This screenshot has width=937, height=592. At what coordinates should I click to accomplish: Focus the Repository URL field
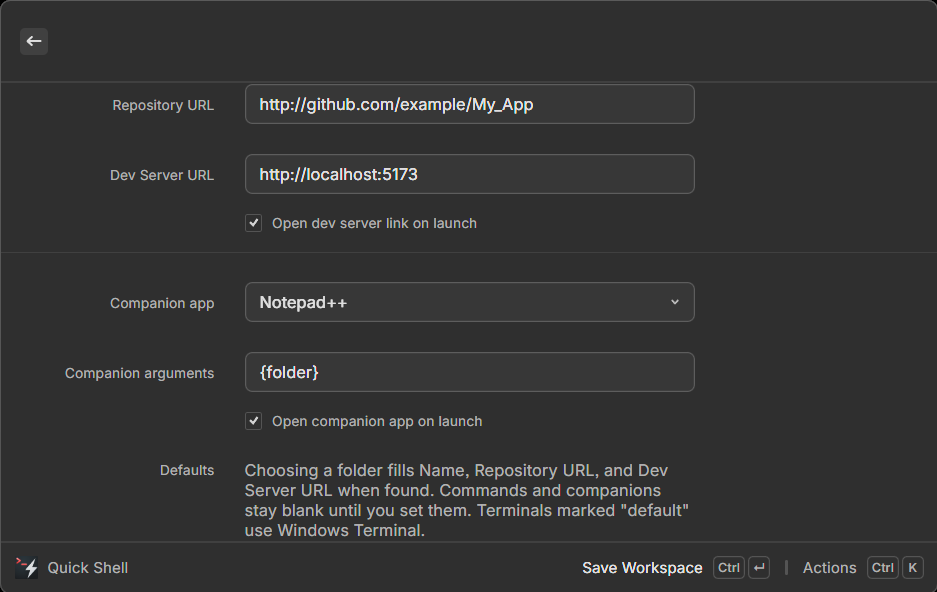pyautogui.click(x=470, y=105)
